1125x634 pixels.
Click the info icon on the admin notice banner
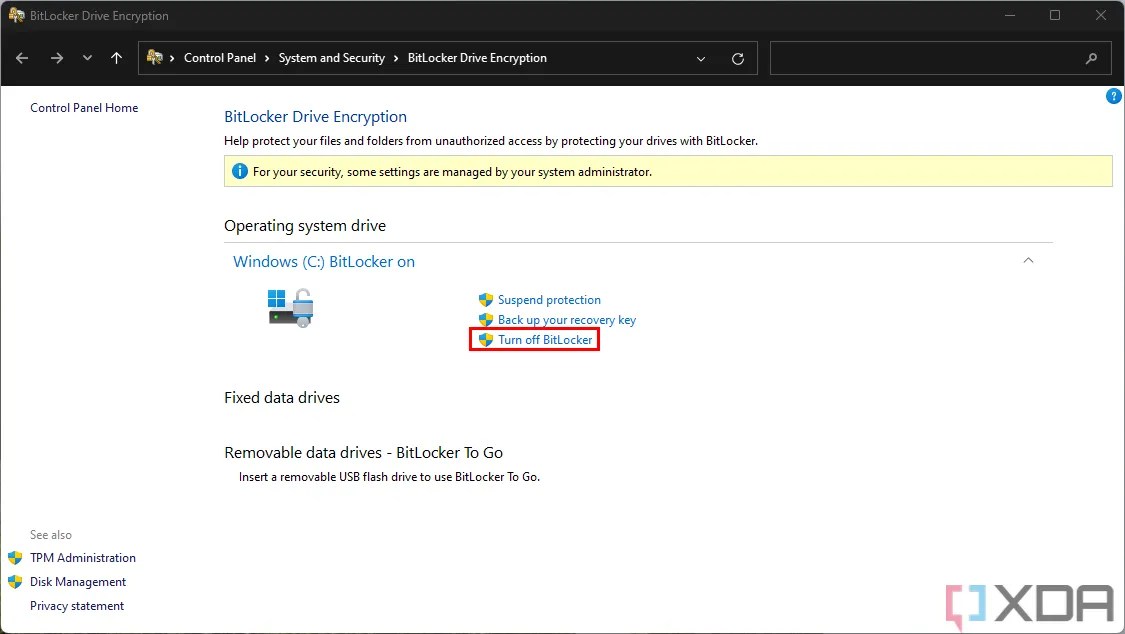tap(239, 170)
